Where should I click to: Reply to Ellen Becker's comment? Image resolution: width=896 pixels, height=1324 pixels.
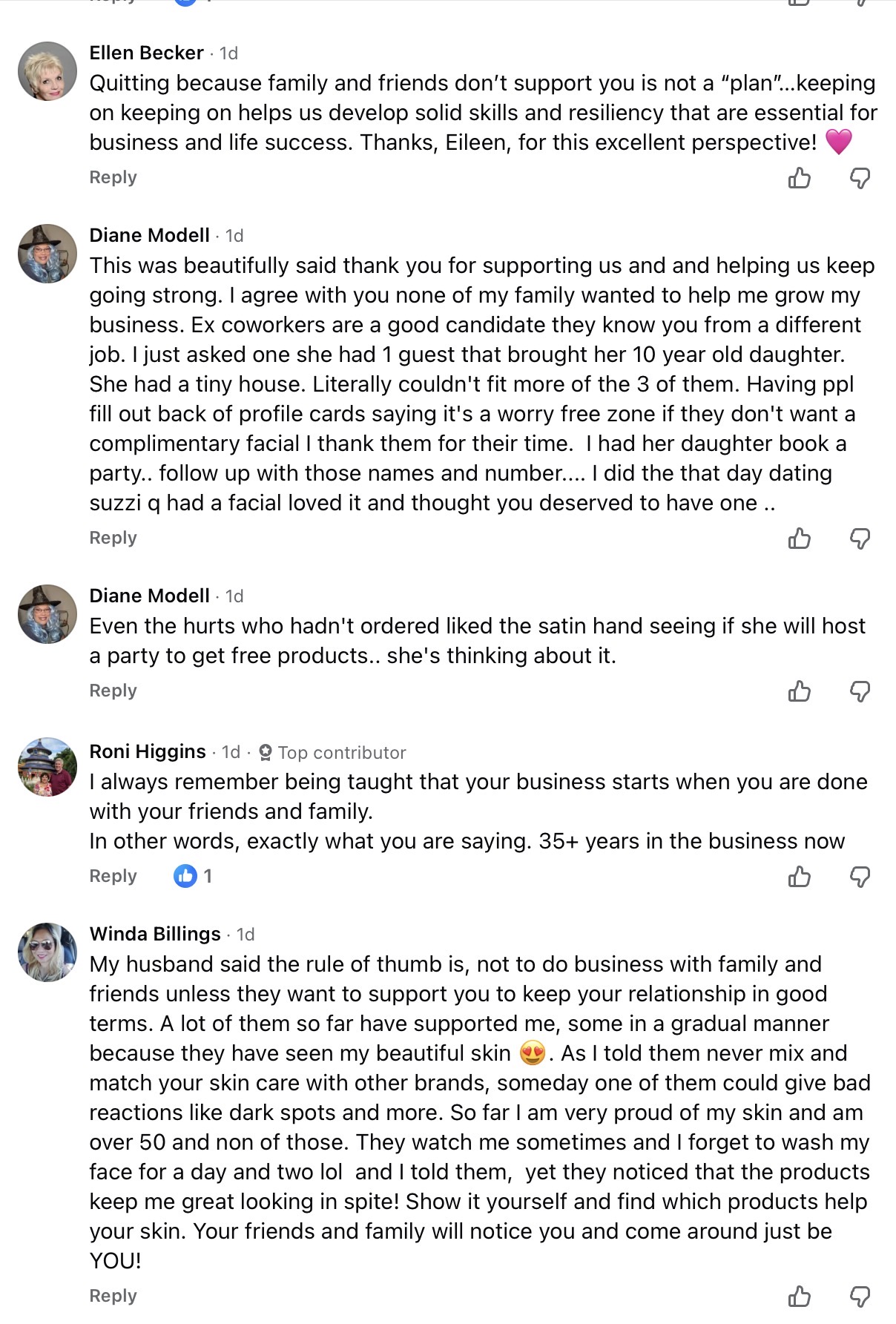[113, 177]
